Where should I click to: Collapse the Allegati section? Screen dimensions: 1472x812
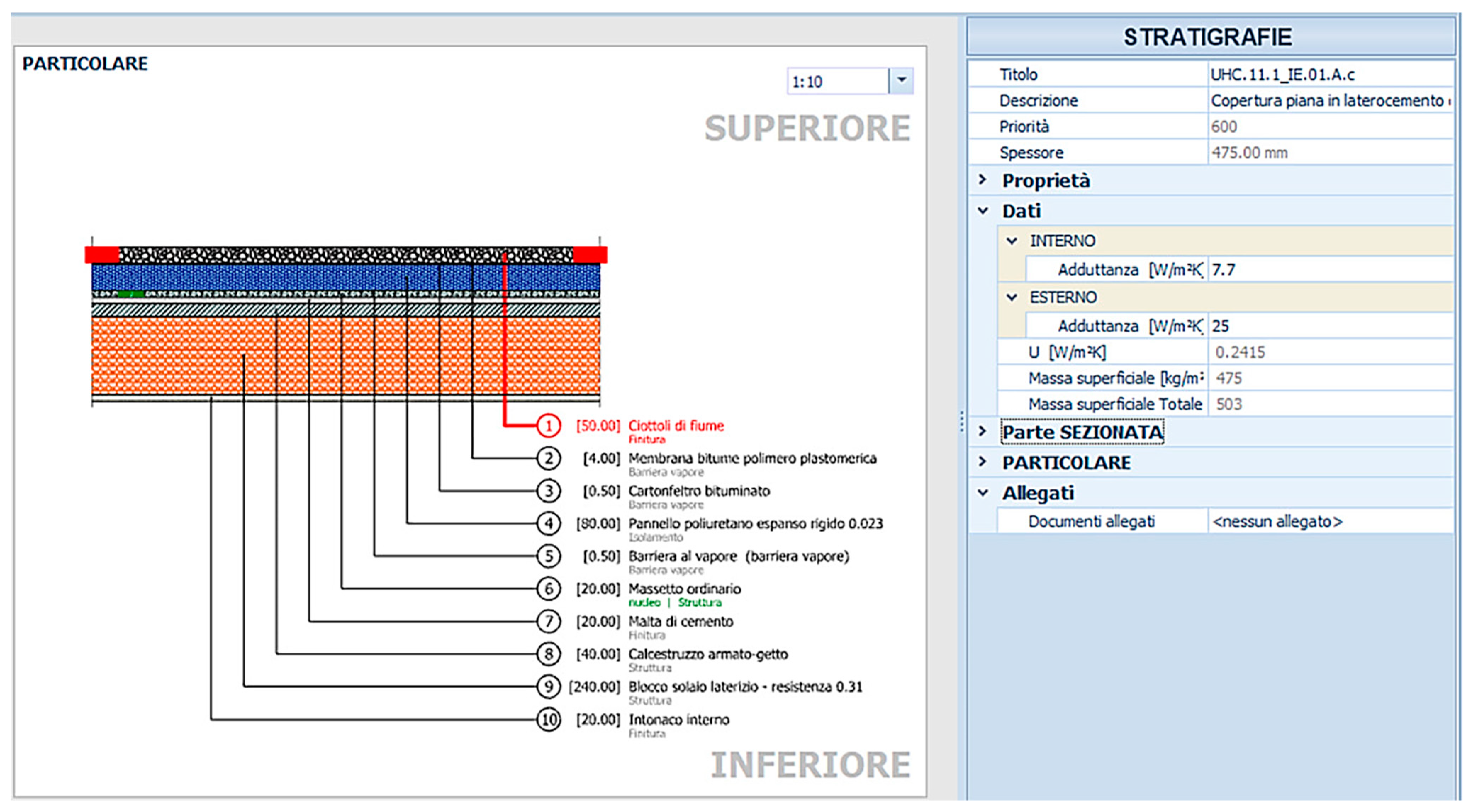point(982,492)
